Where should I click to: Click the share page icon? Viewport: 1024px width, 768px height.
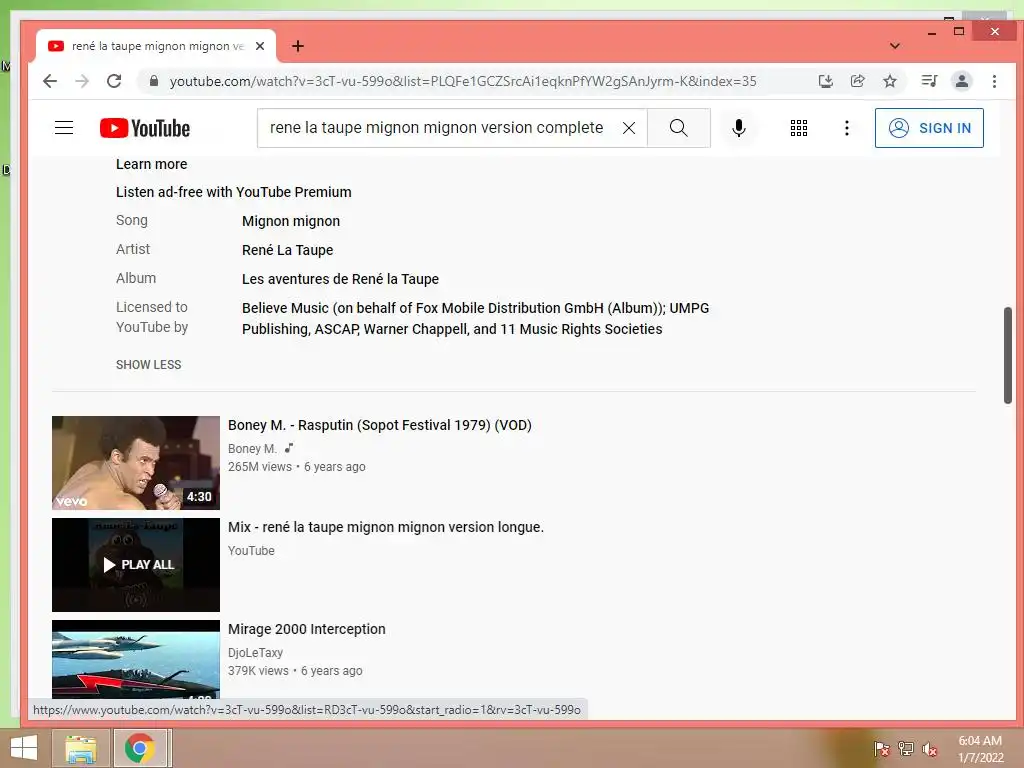[x=857, y=81]
